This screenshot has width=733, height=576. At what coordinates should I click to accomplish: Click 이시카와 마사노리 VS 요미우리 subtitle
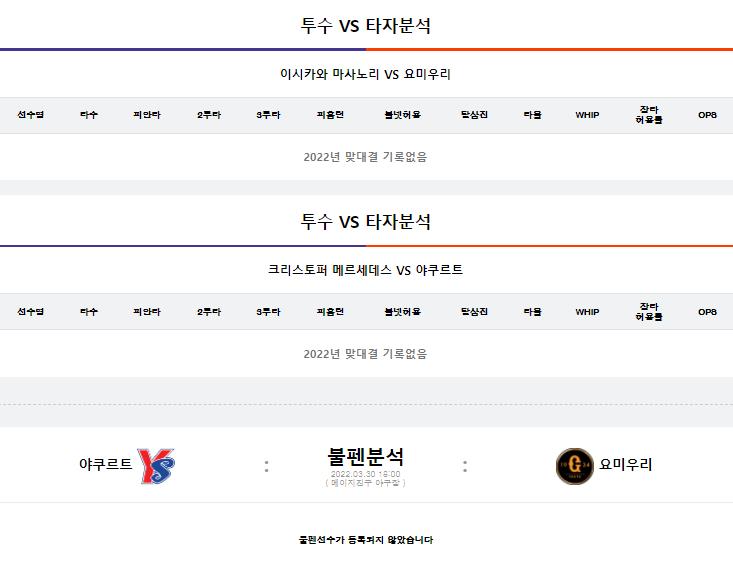pos(365,74)
